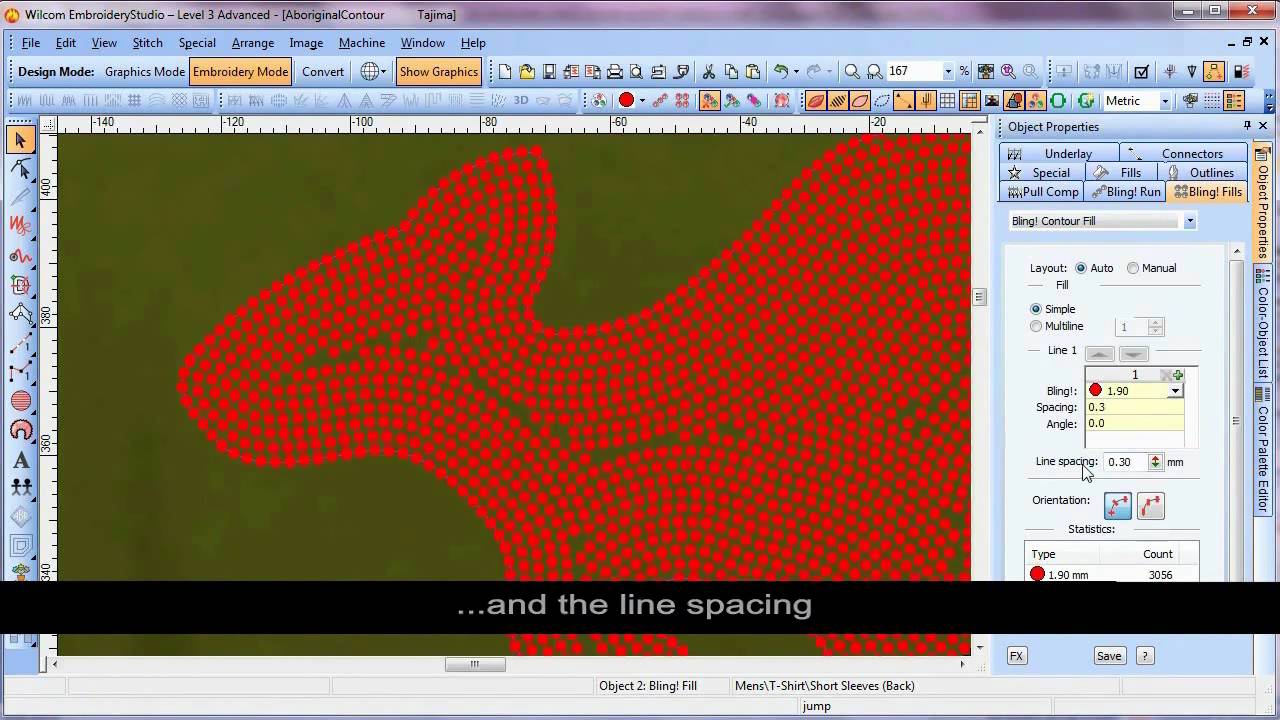Click the percent zoom factor icon
The image size is (1280, 720).
pos(964,71)
